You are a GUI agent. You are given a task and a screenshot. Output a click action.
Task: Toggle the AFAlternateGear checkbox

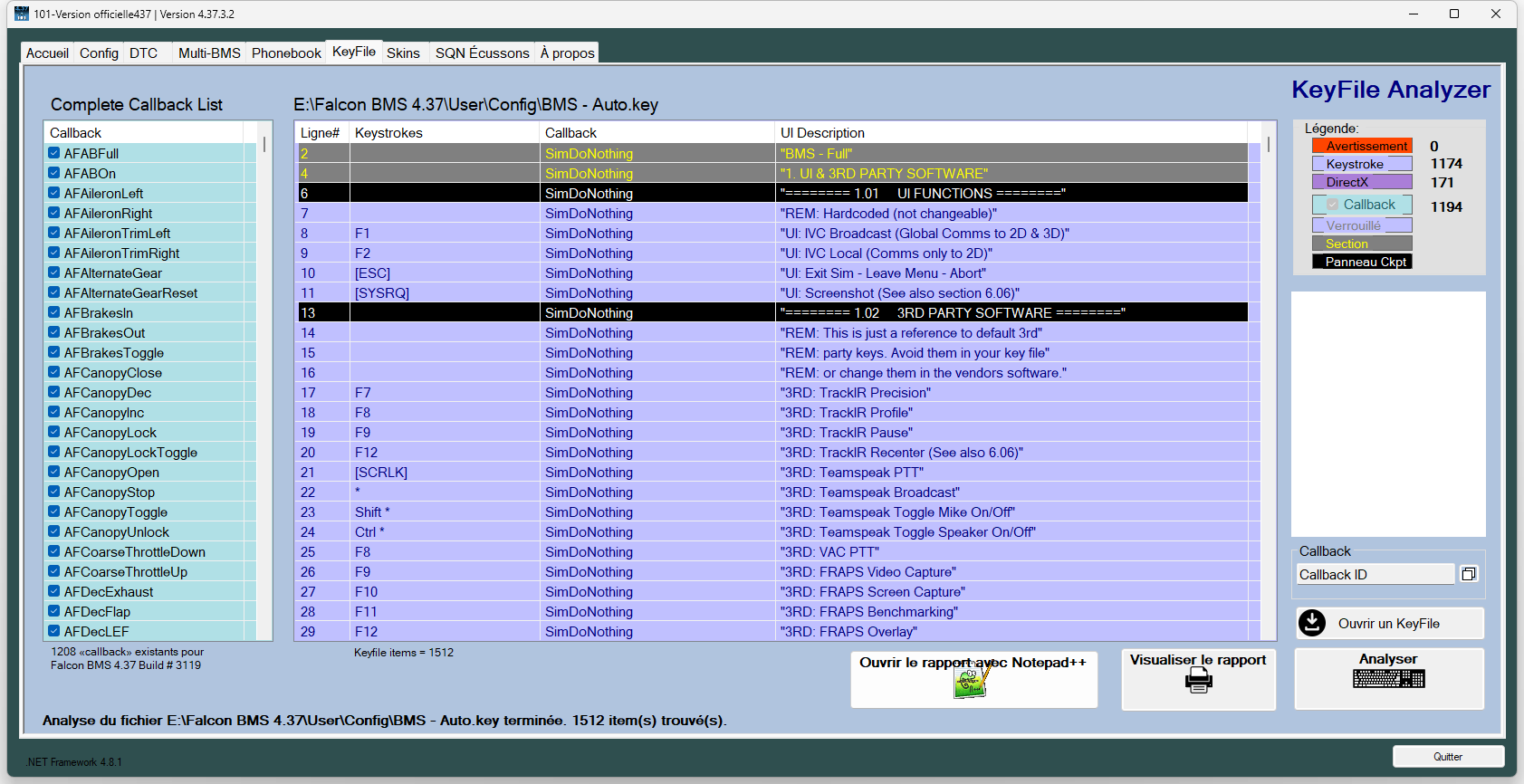tap(54, 272)
